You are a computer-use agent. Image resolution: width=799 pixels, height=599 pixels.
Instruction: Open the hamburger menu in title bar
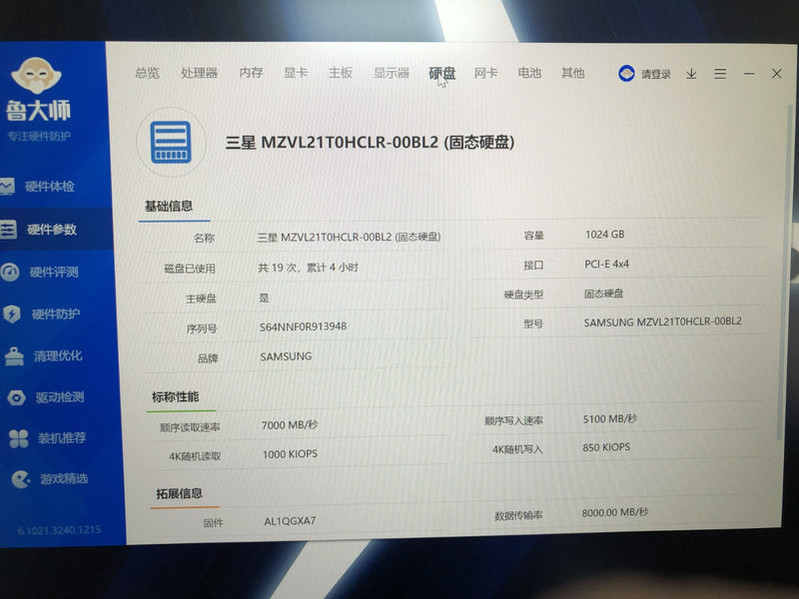click(720, 74)
